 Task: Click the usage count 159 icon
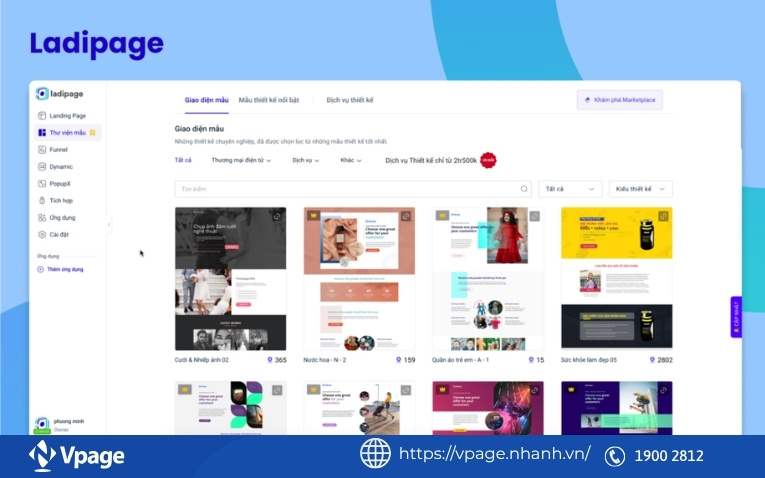[399, 360]
